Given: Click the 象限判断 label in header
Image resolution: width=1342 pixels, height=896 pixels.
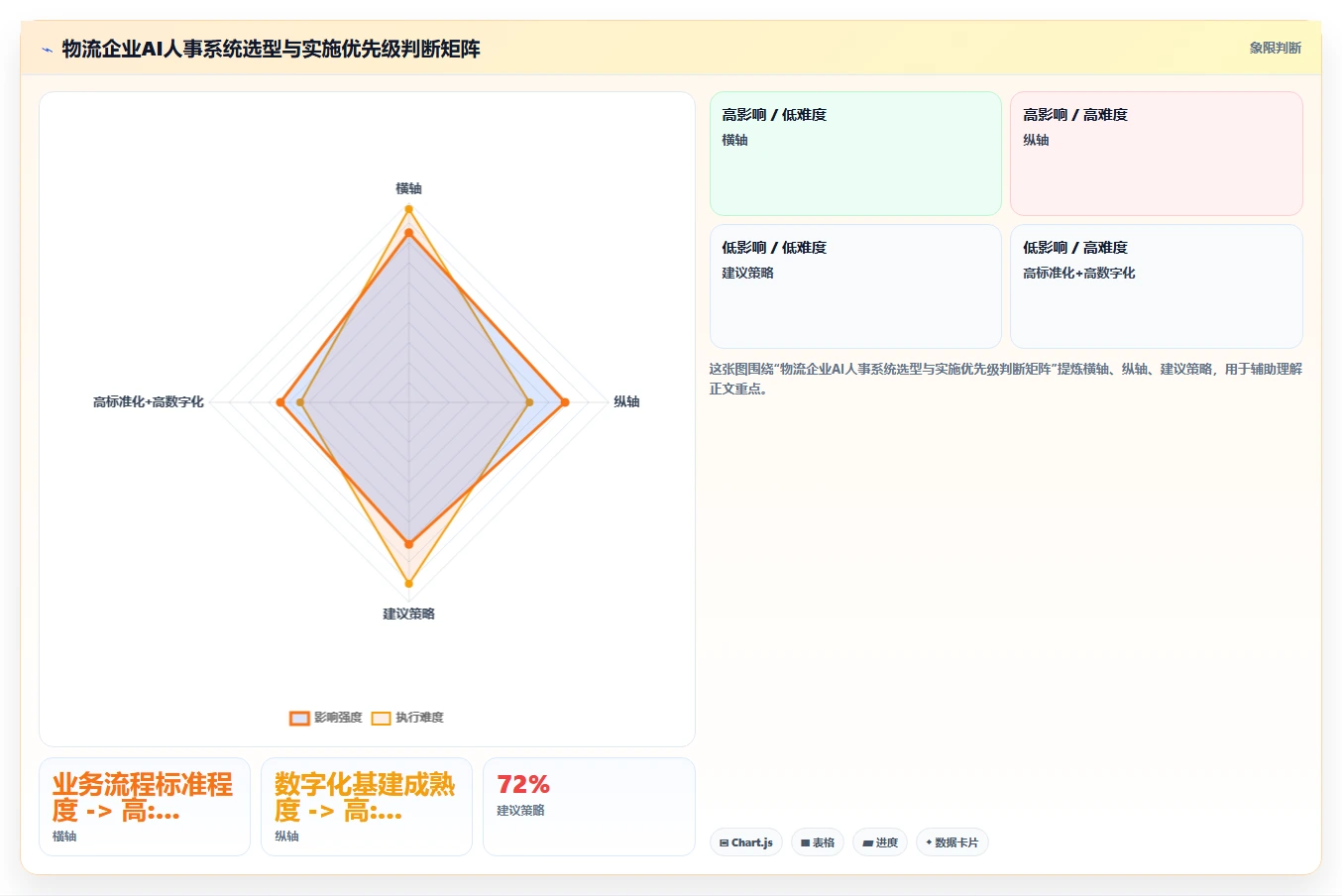Looking at the screenshot, I should (x=1275, y=48).
